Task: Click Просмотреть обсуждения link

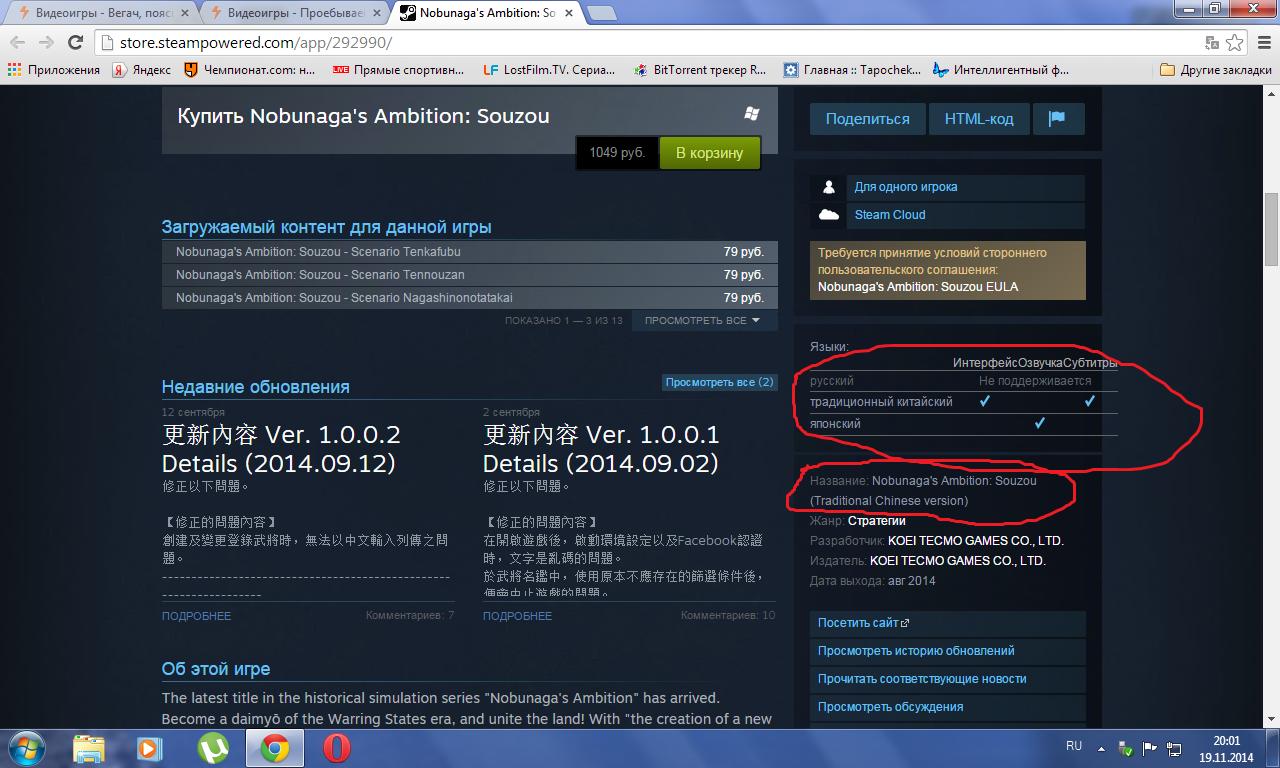Action: coord(947,707)
